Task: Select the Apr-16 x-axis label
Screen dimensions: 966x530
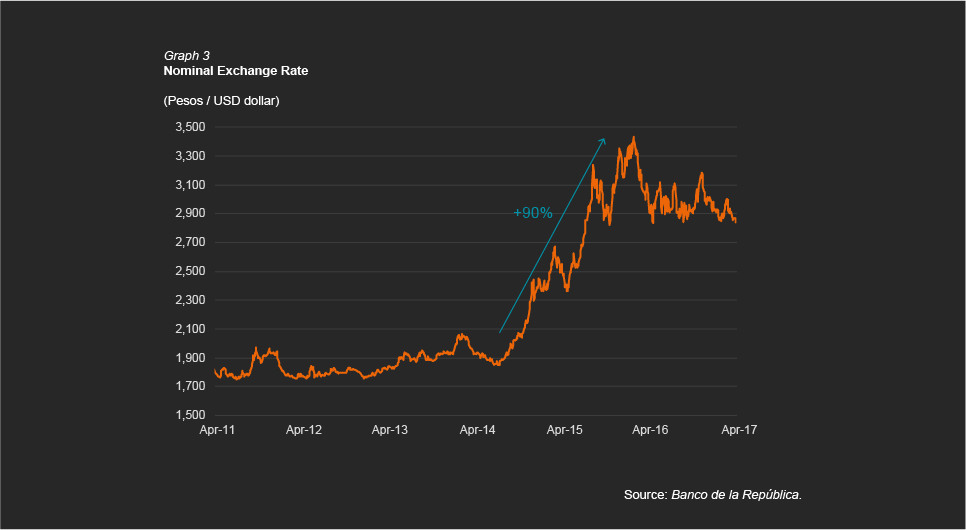Action: pyautogui.click(x=650, y=430)
